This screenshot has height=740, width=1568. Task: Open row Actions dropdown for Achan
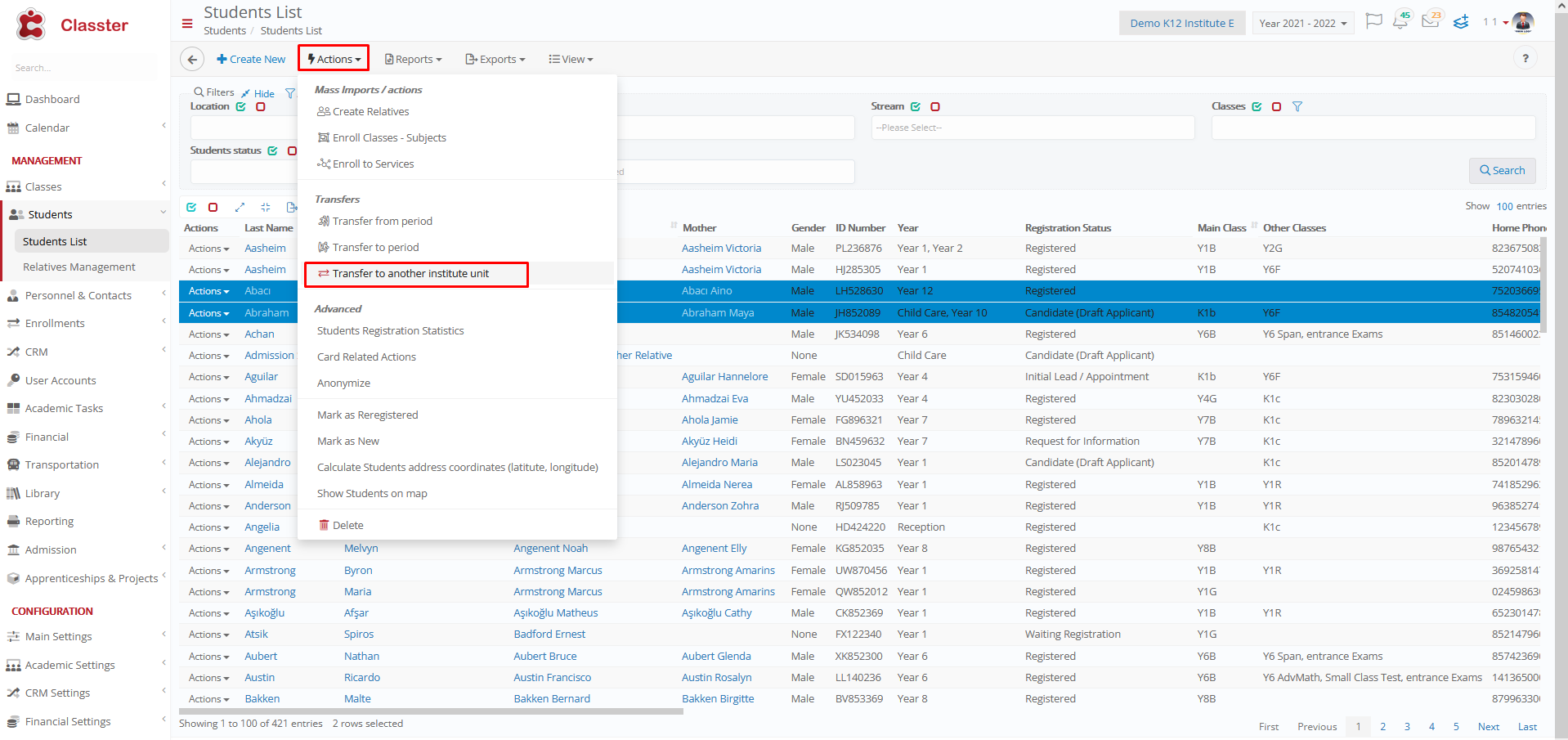(208, 334)
